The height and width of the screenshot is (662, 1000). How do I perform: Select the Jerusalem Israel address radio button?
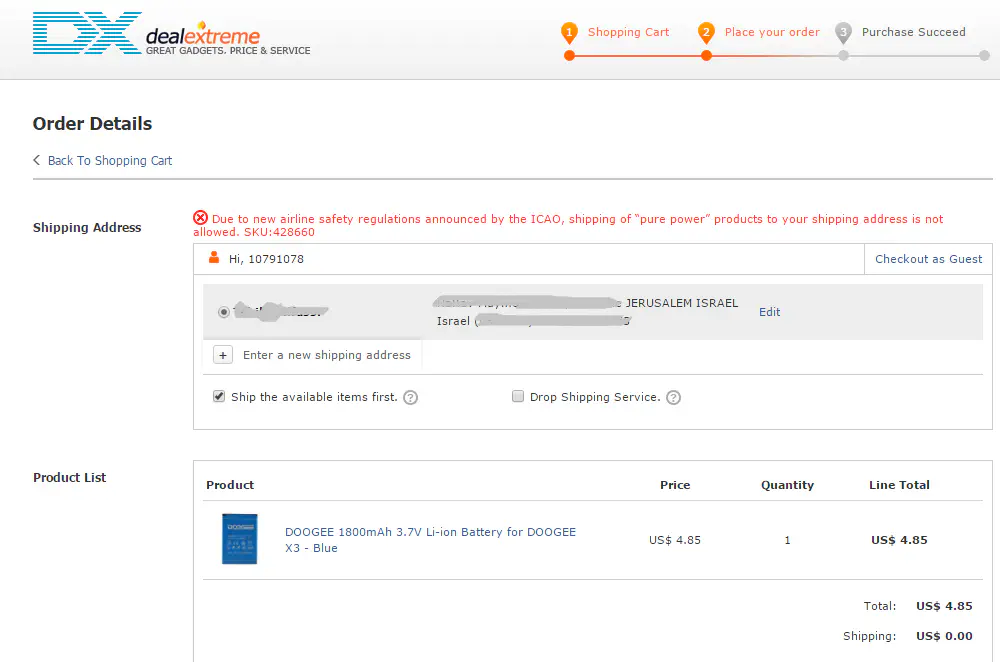click(x=223, y=312)
